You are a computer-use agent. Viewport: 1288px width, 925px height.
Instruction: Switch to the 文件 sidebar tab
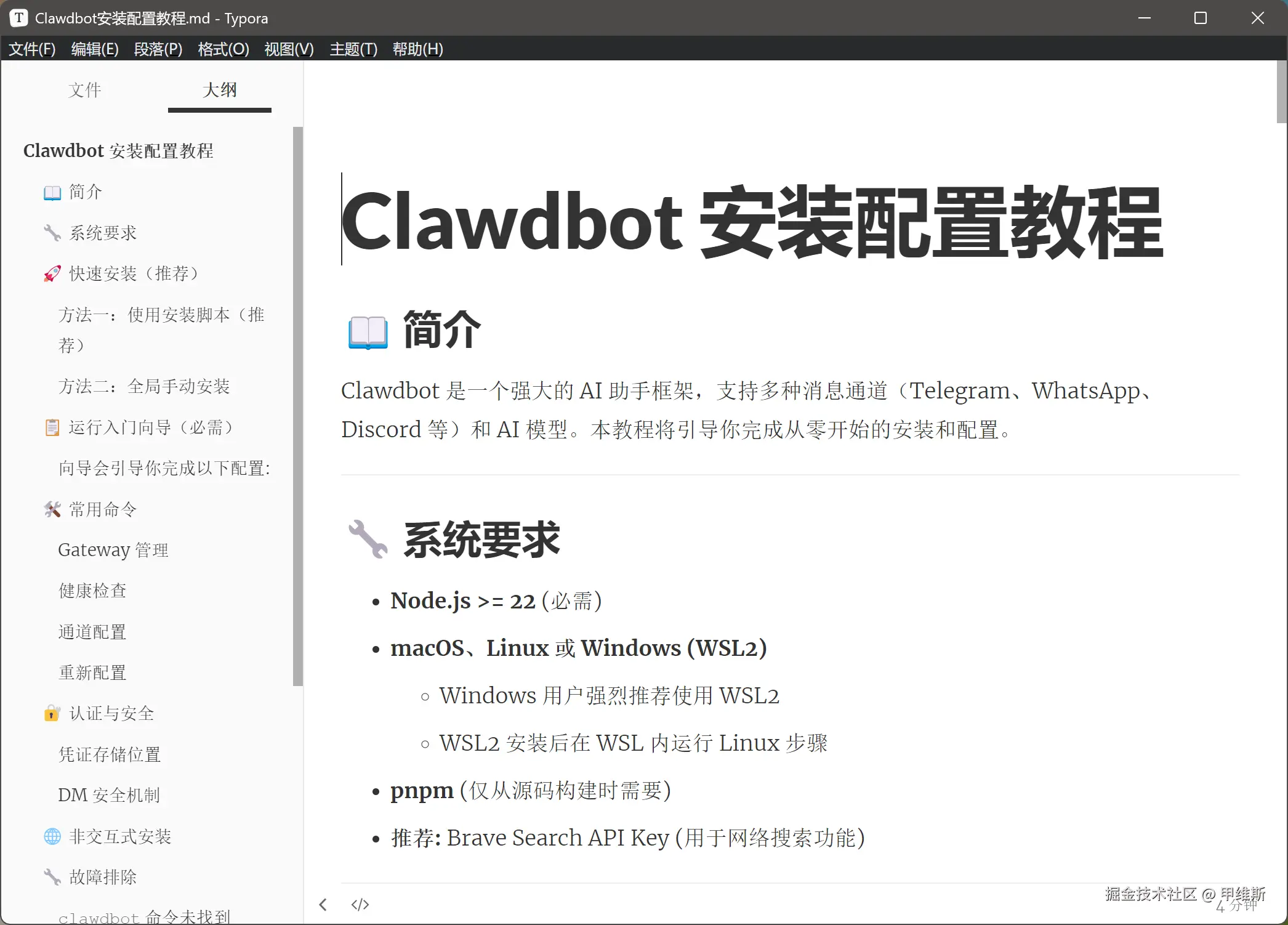point(84,90)
